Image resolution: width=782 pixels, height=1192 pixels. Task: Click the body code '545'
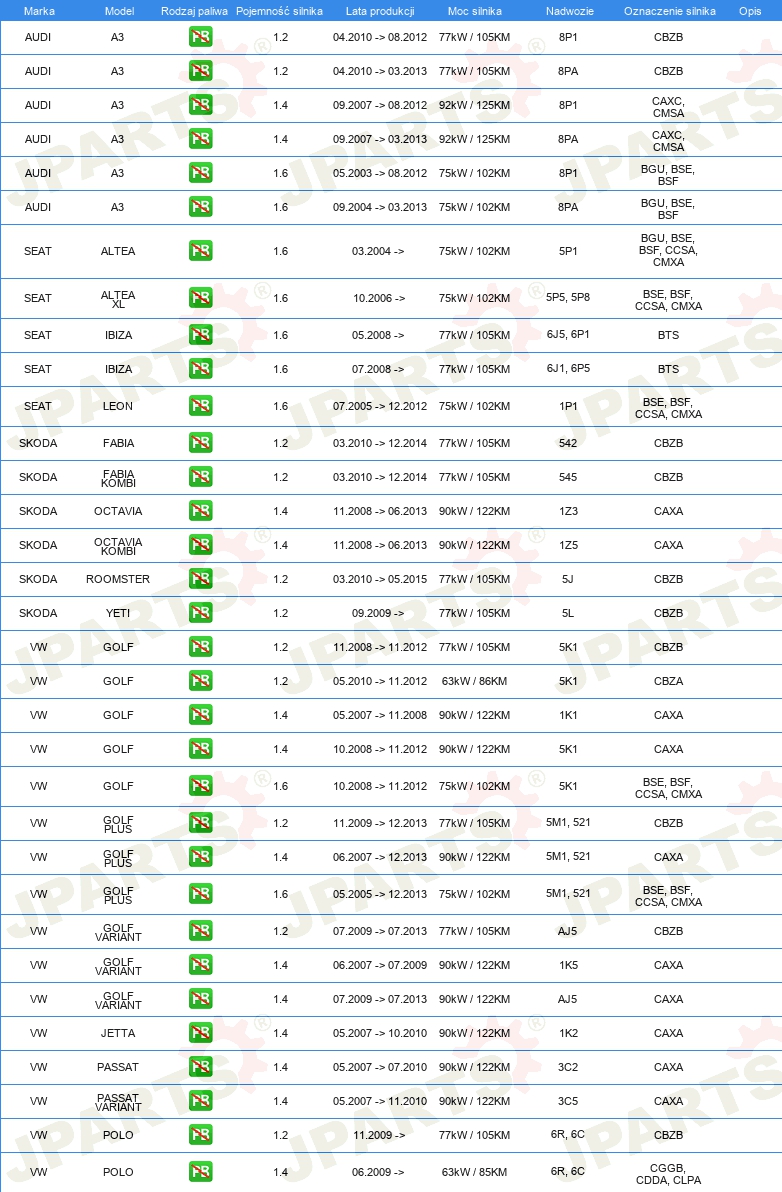click(x=568, y=477)
